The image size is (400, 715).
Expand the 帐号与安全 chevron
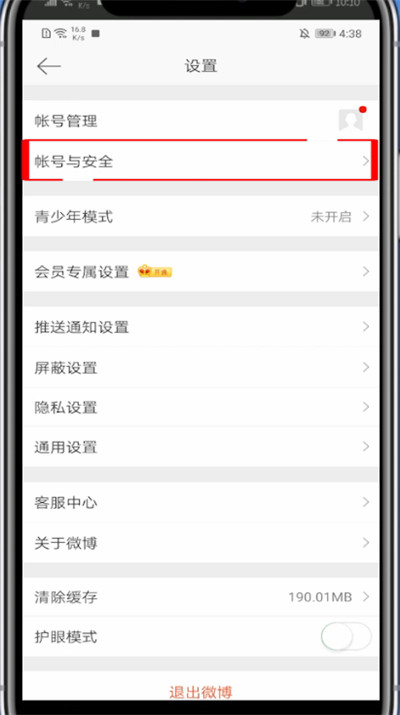click(x=365, y=161)
